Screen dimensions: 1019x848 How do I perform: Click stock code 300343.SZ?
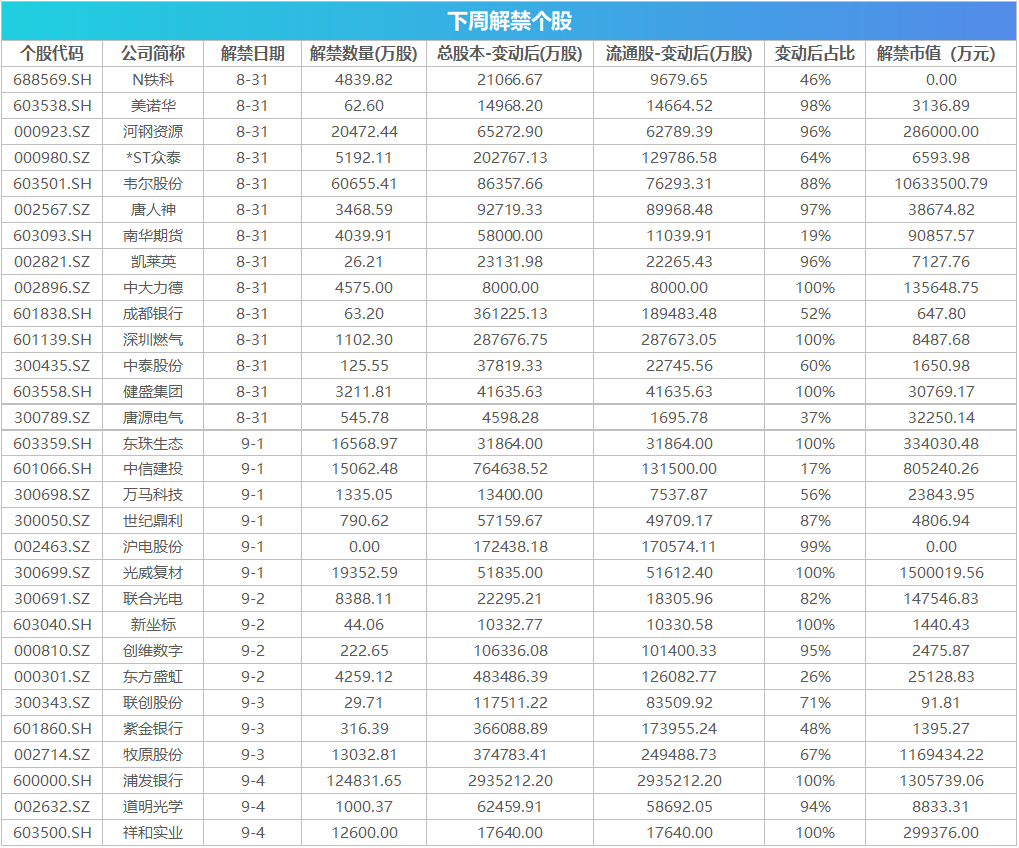52,703
